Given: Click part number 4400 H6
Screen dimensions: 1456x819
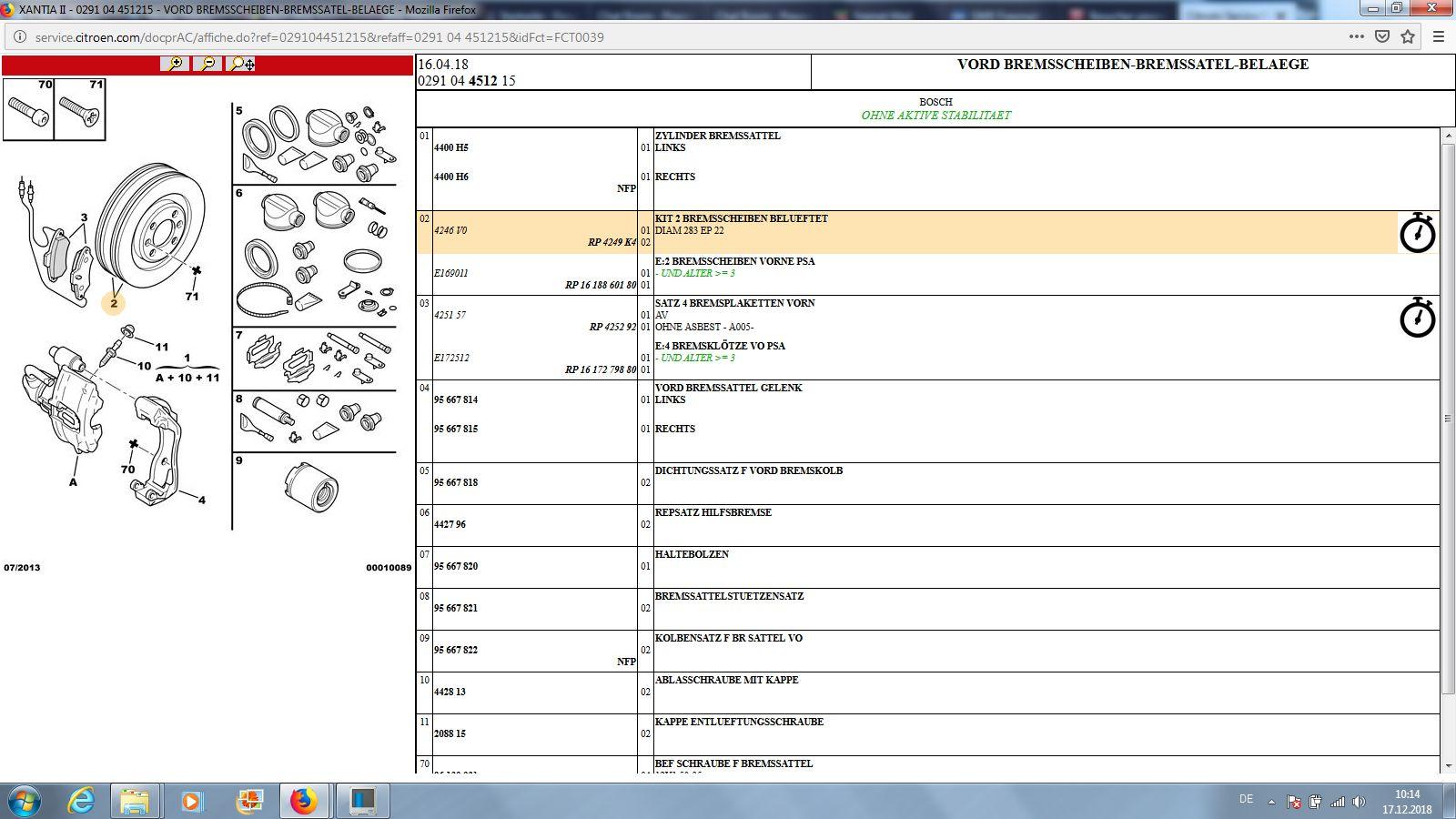Looking at the screenshot, I should (451, 177).
